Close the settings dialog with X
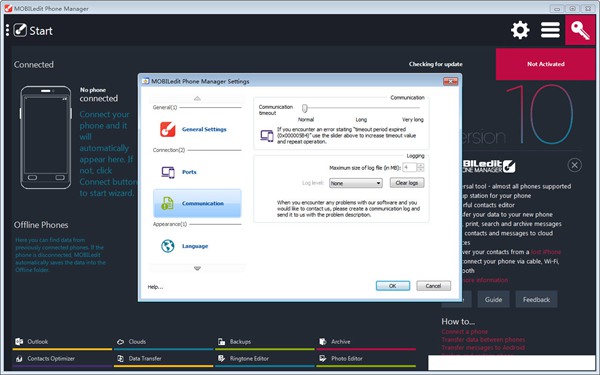The width and height of the screenshot is (600, 375). (450, 81)
